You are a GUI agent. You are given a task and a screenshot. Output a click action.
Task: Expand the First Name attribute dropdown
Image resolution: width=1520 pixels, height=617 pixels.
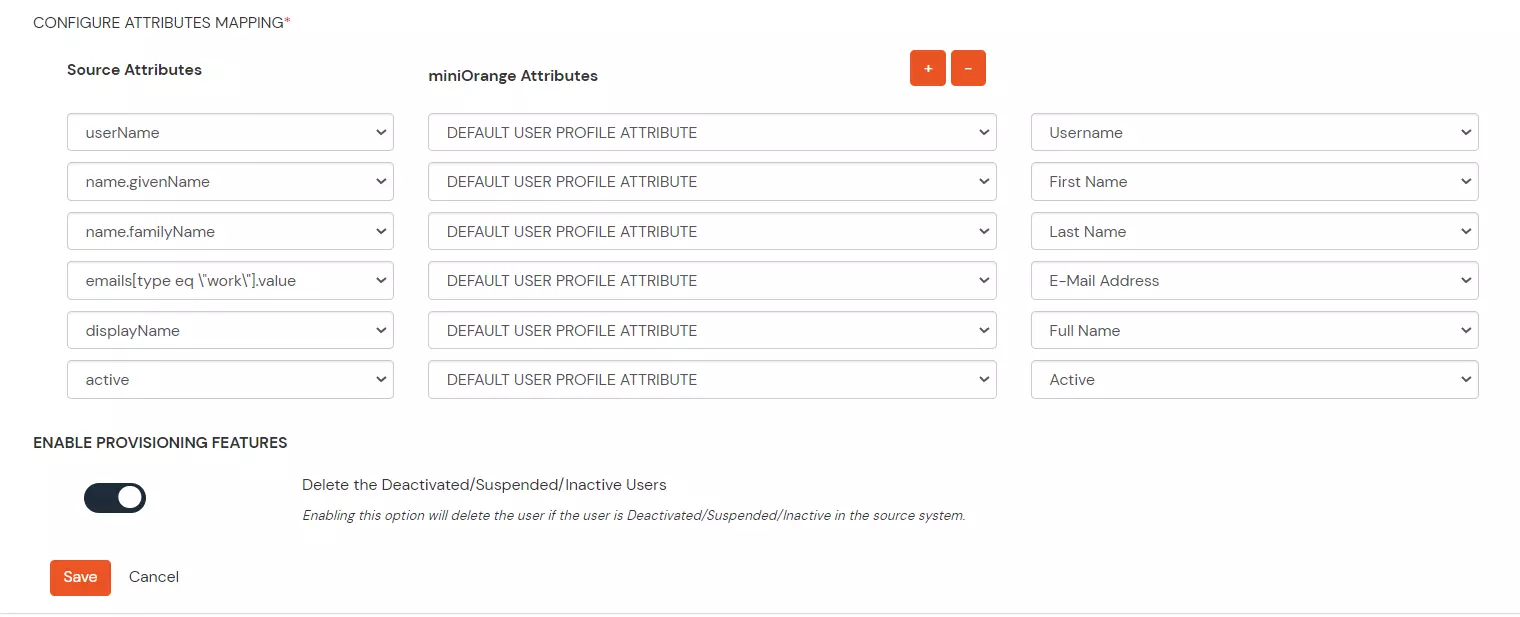(x=1254, y=181)
